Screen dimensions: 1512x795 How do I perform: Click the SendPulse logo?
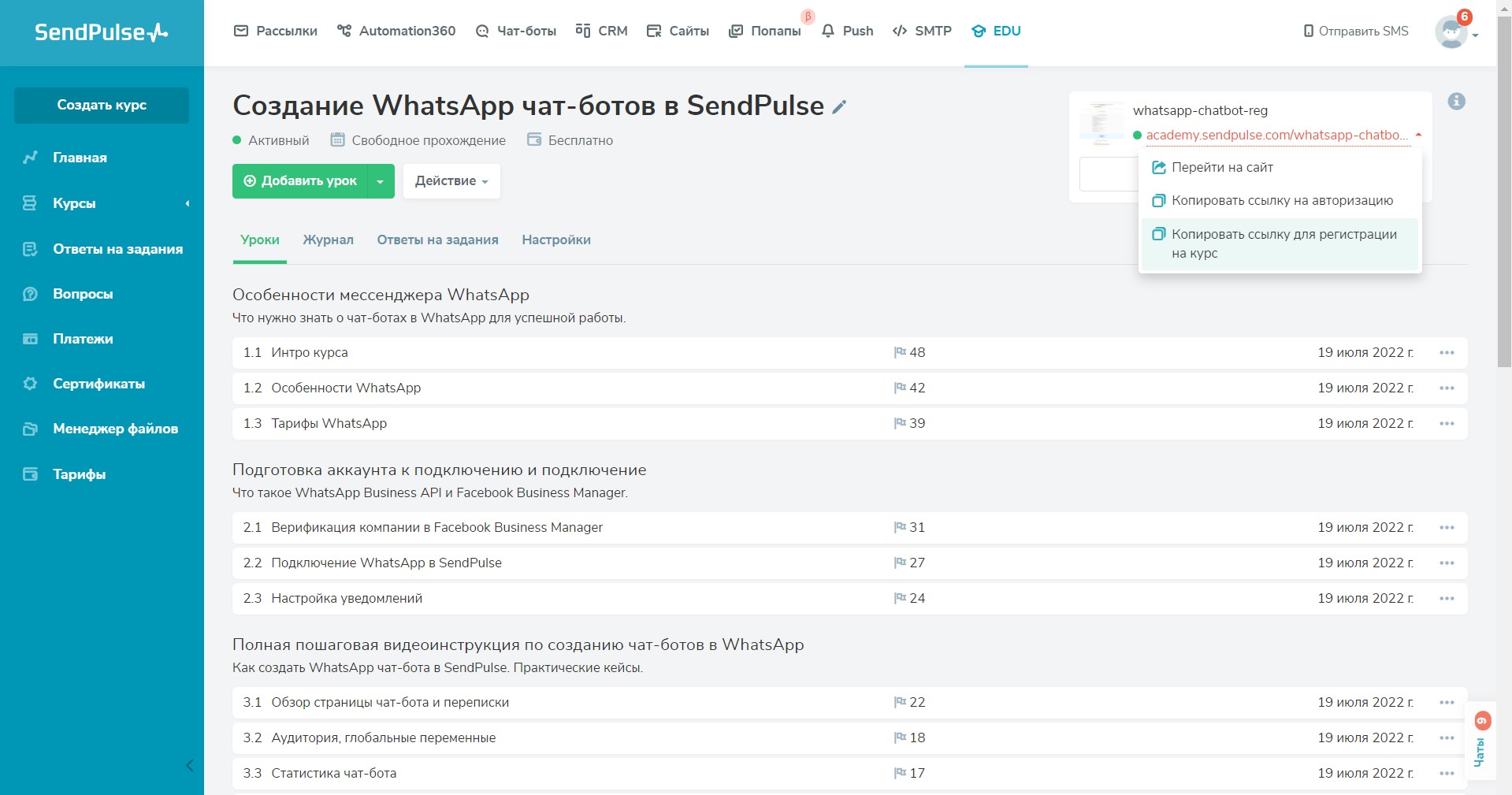click(x=101, y=32)
